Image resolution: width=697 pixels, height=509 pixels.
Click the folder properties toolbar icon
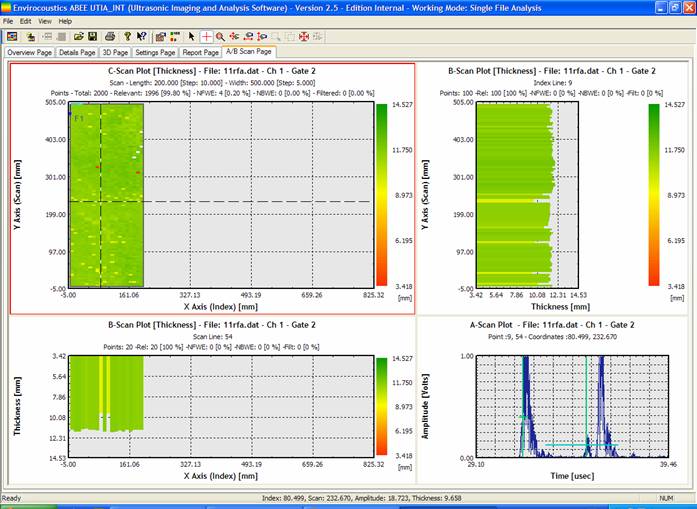click(x=160, y=36)
